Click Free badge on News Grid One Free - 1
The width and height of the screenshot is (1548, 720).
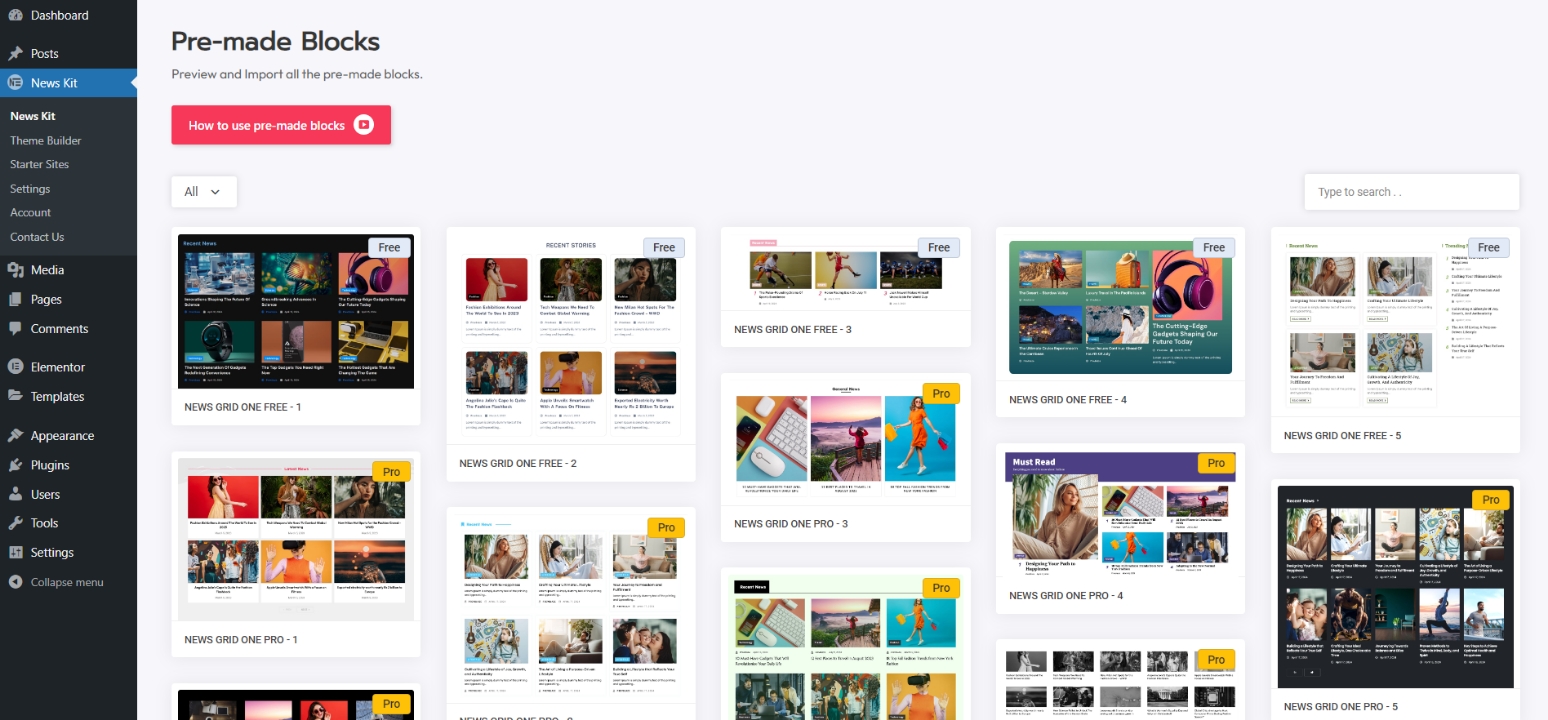click(x=389, y=247)
